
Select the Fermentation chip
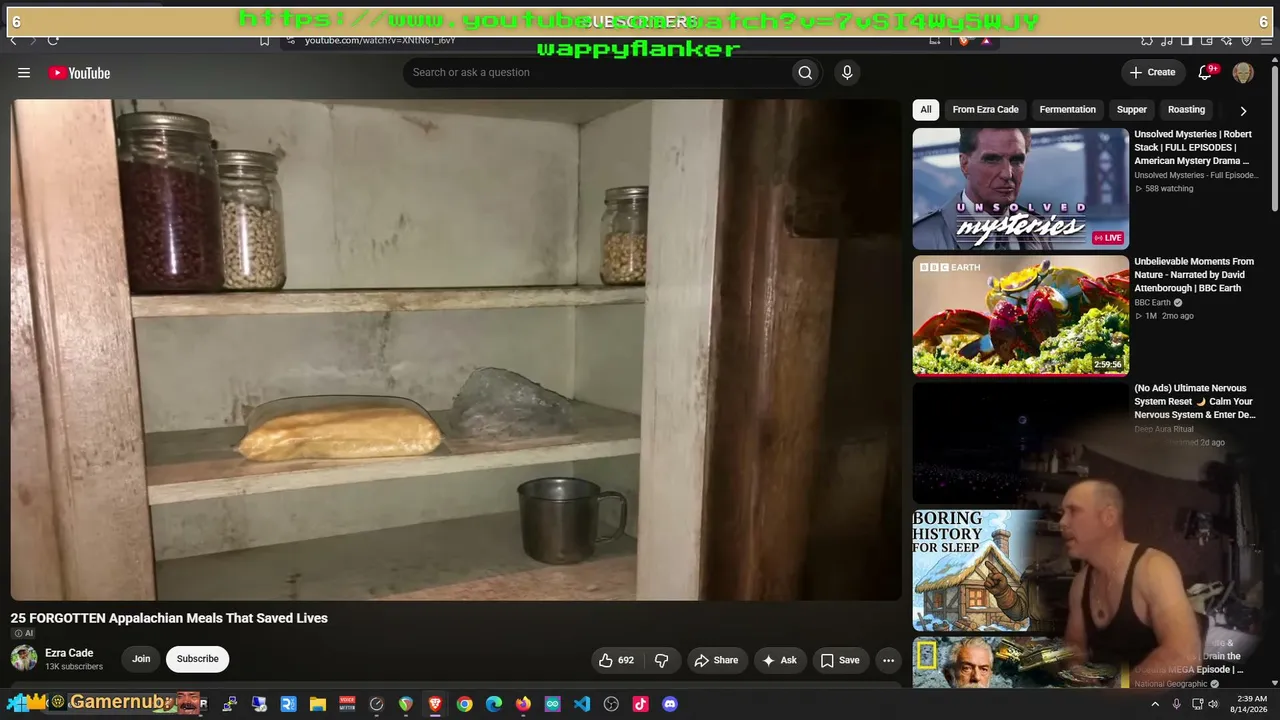1067,110
